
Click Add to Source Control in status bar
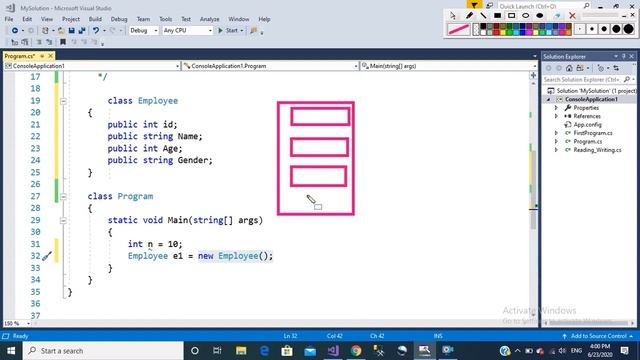point(598,336)
